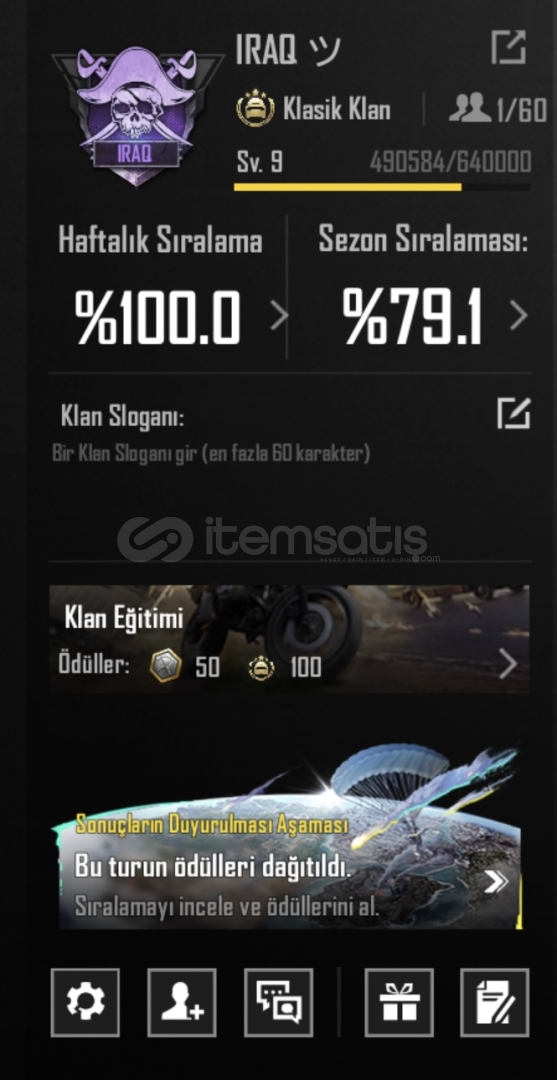557x1080 pixels.
Task: Open the clan members 1/60 icon
Action: pyautogui.click(x=470, y=108)
